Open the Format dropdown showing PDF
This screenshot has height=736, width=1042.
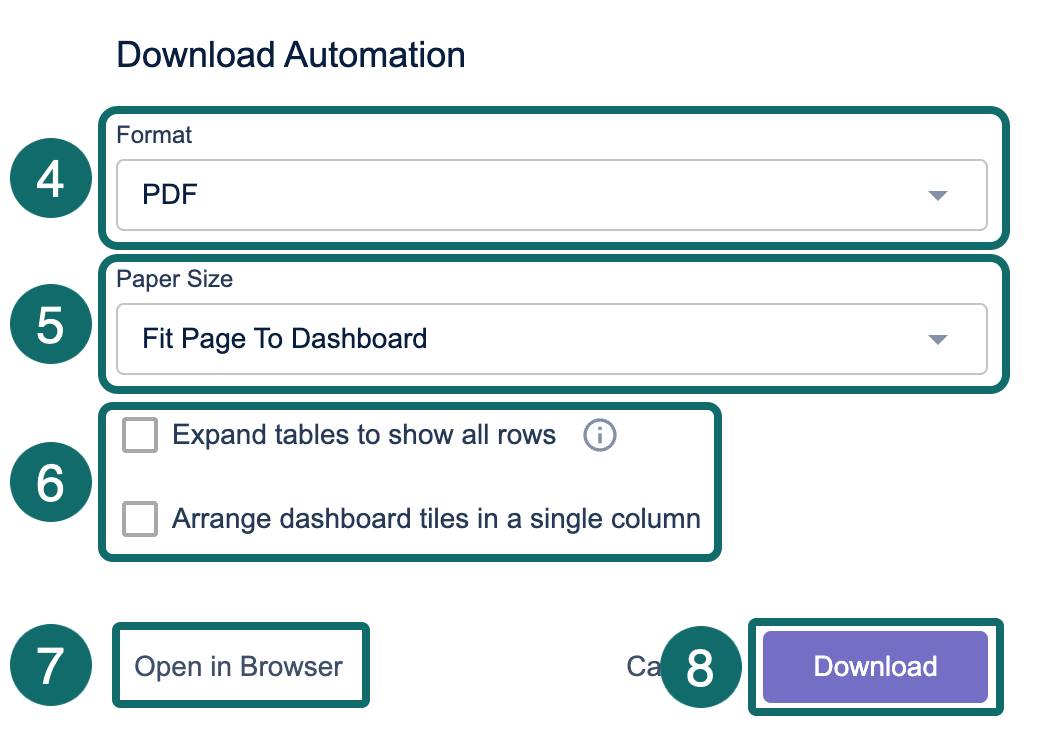click(x=552, y=195)
